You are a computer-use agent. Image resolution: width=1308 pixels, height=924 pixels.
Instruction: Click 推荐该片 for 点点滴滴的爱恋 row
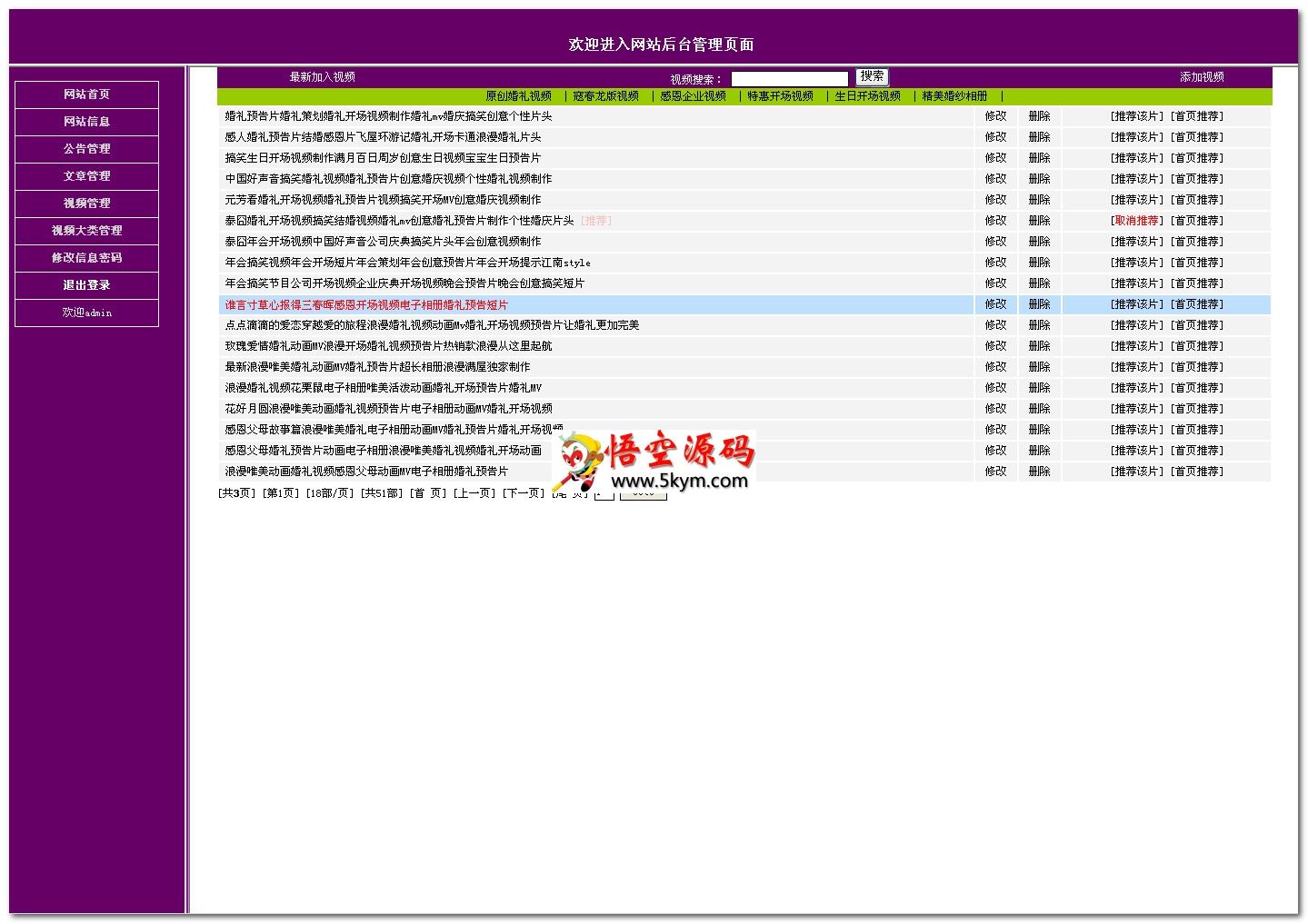(x=1136, y=325)
